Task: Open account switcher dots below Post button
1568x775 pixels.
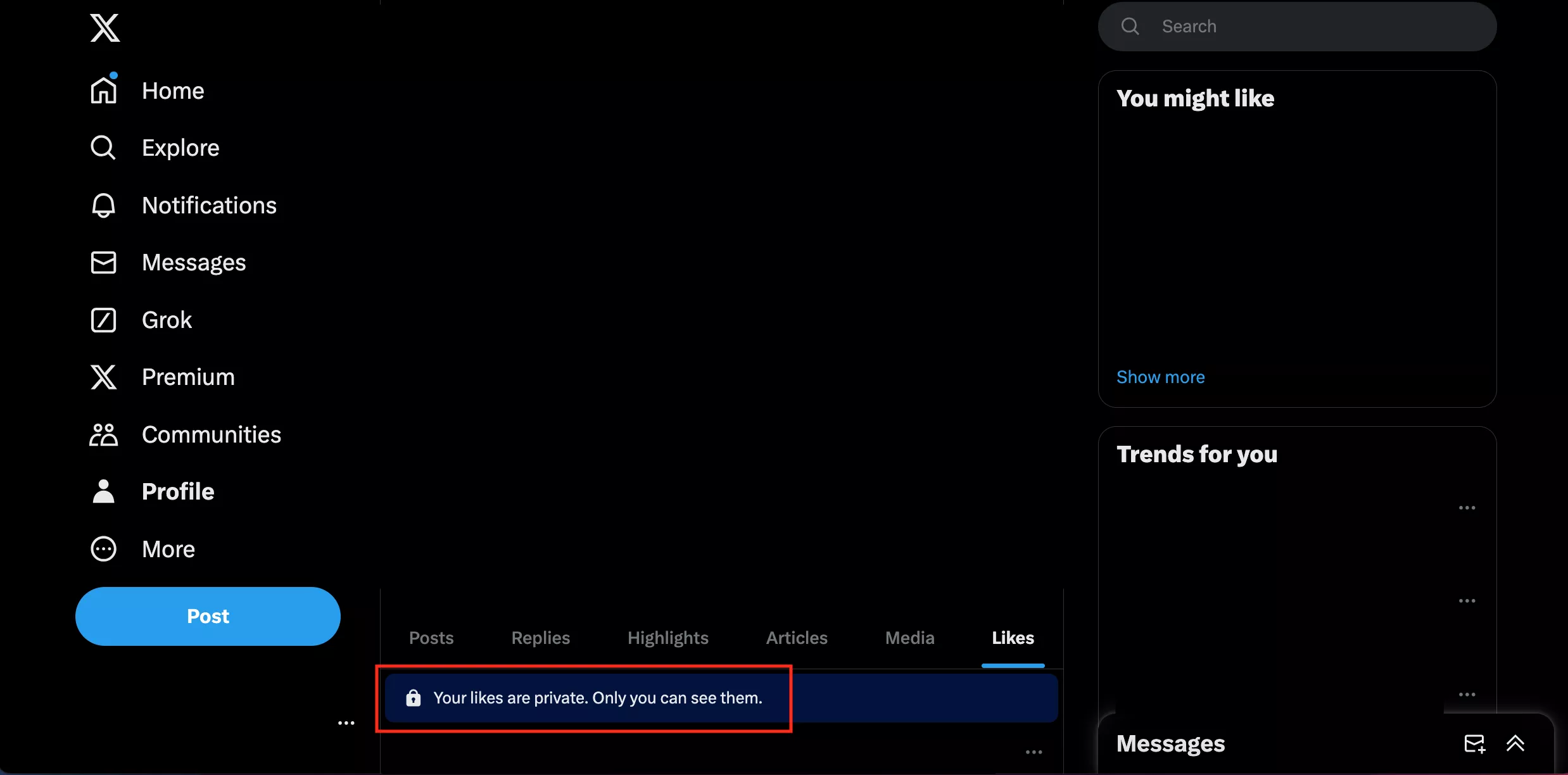Action: pyautogui.click(x=346, y=723)
